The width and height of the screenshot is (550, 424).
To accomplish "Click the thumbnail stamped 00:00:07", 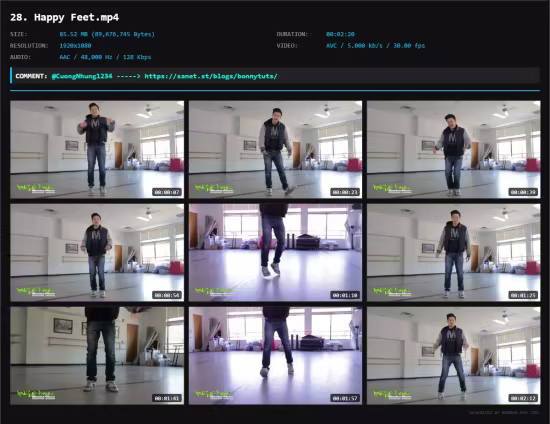I will click(97, 149).
